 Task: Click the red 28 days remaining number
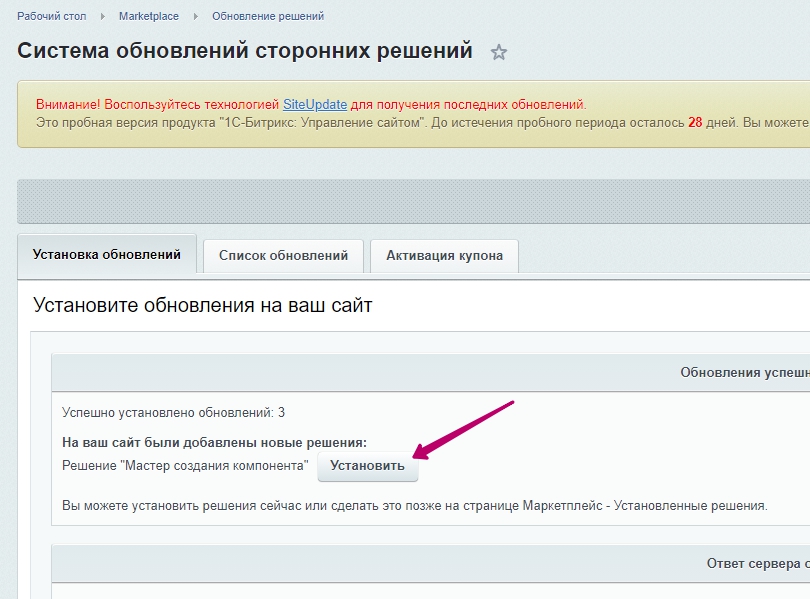click(695, 122)
